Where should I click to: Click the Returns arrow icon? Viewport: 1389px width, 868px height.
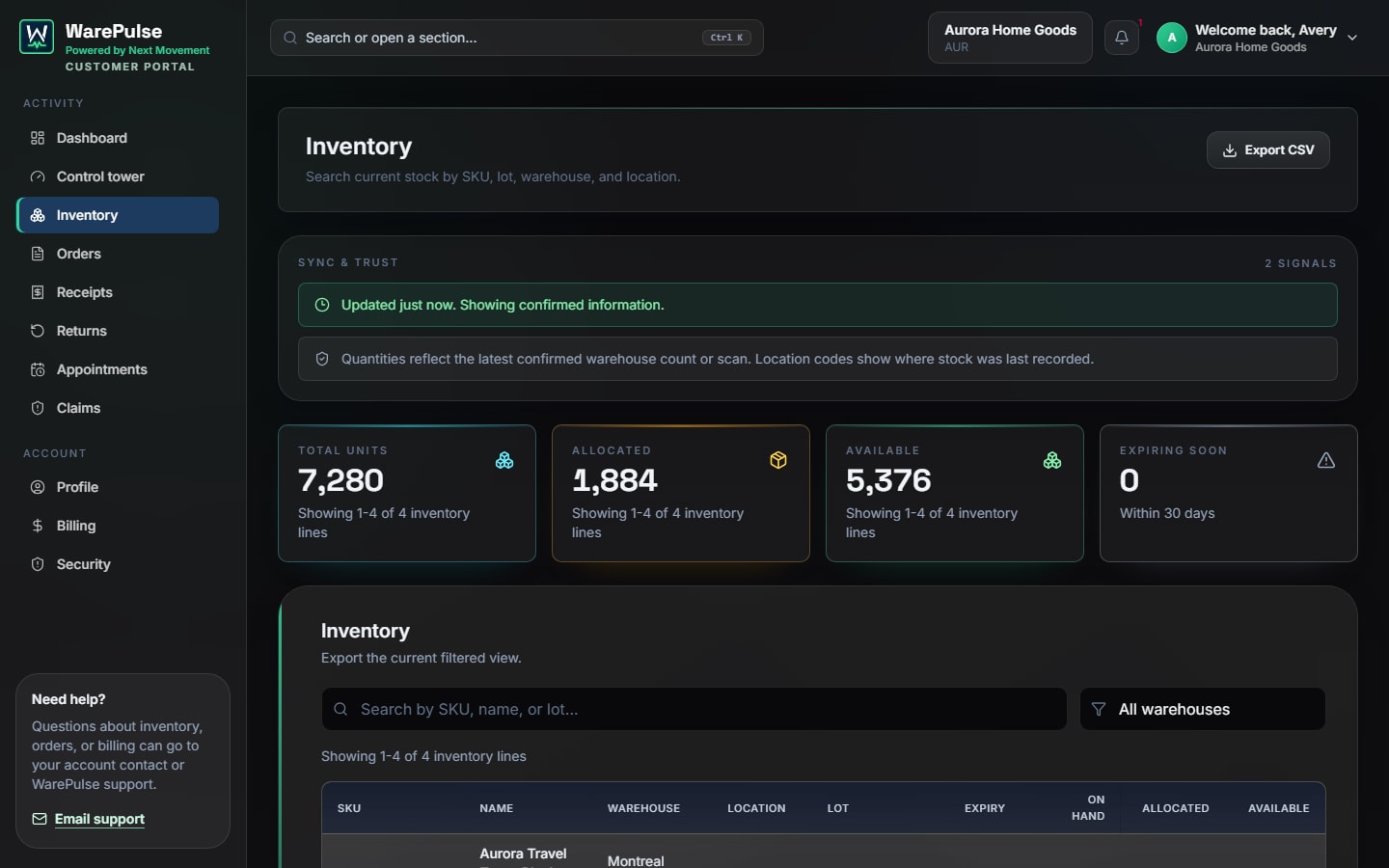tap(38, 331)
